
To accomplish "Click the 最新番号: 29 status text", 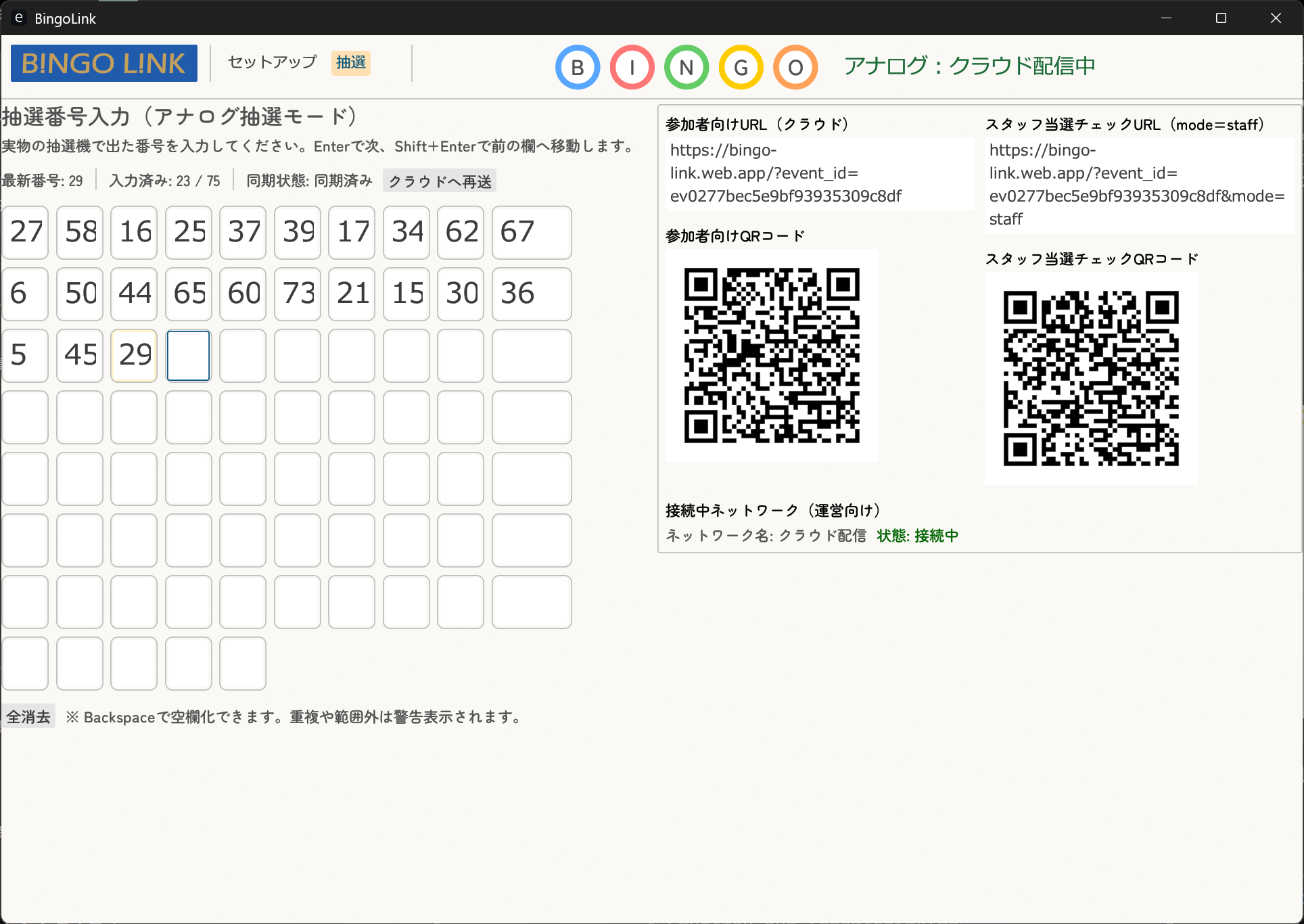I will [x=43, y=181].
